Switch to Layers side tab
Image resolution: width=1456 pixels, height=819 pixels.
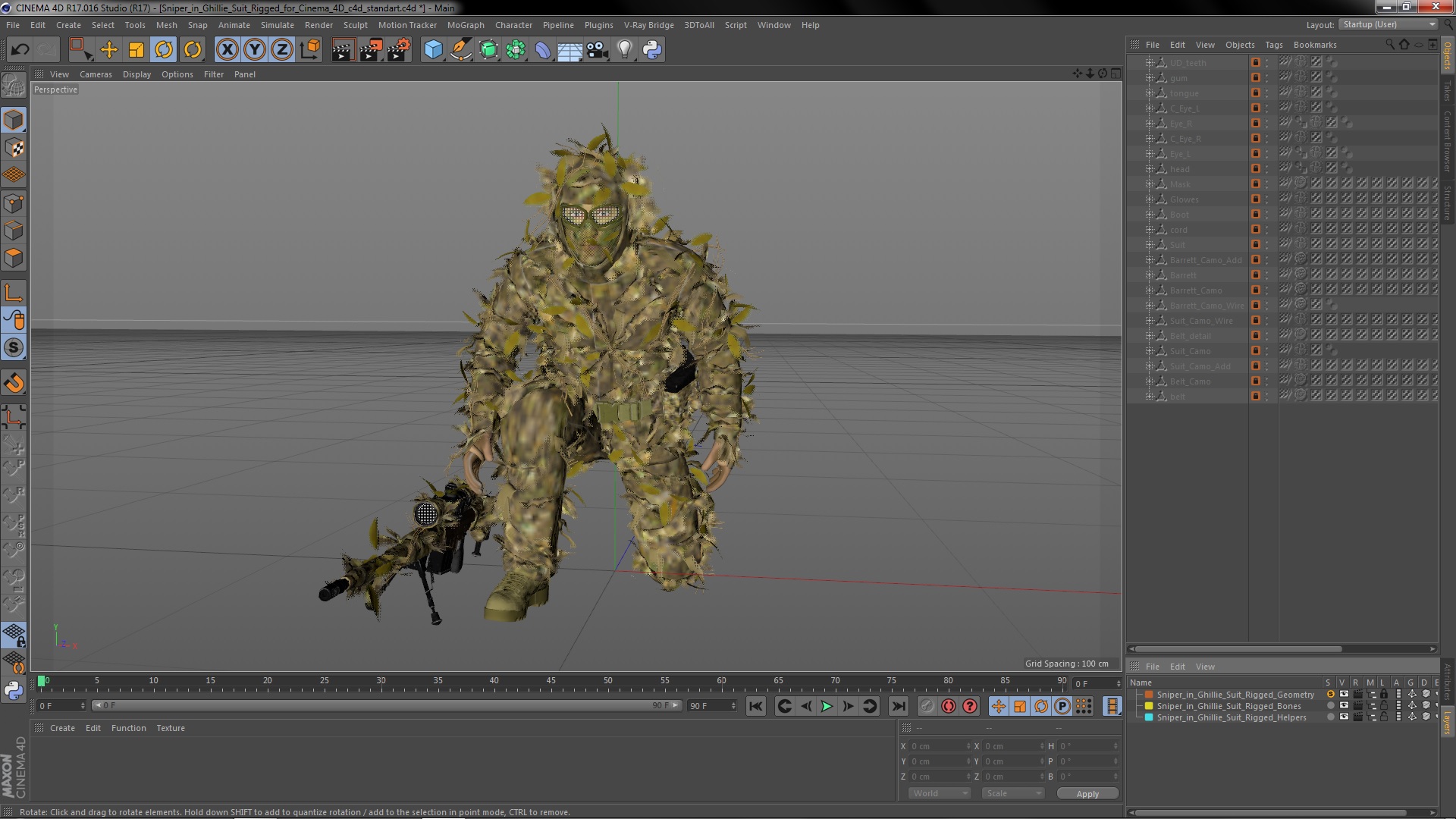point(1447,722)
